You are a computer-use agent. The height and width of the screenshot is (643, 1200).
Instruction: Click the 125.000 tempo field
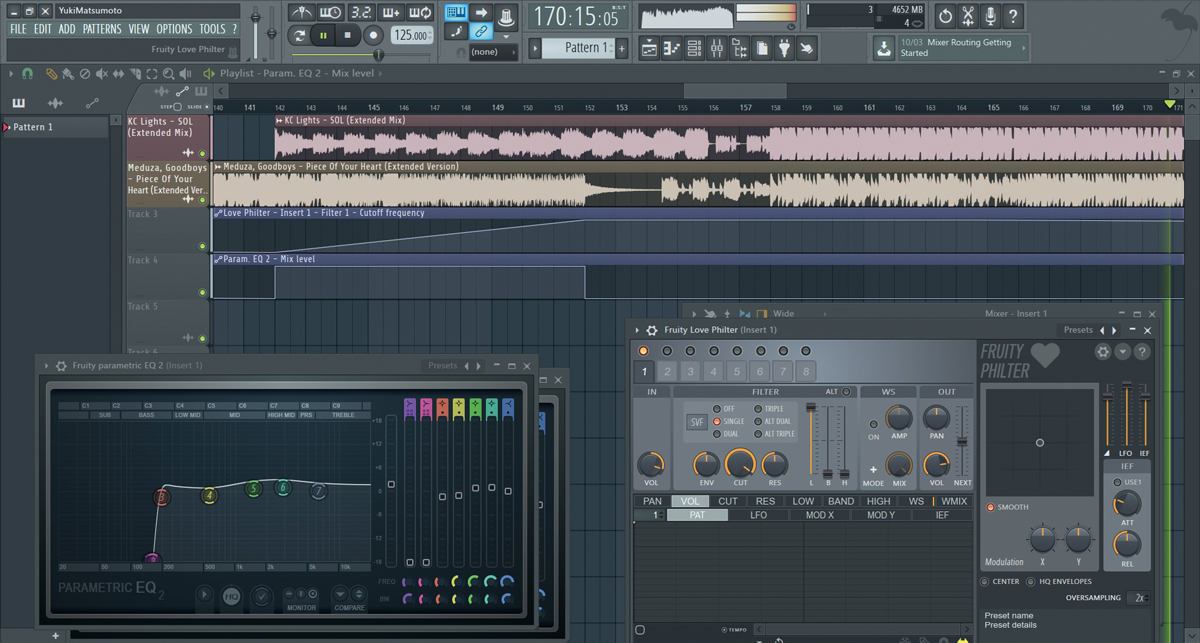(x=411, y=36)
